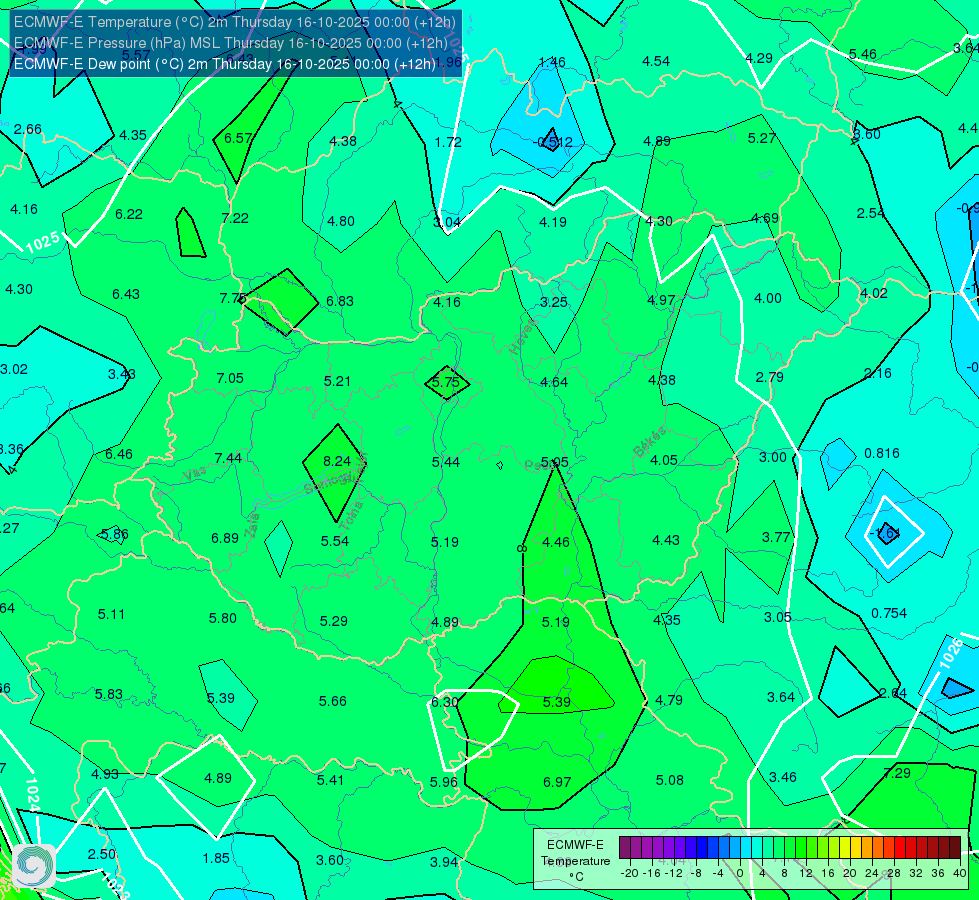979x900 pixels.
Task: Click the 7.05 grid value
Action: [230, 378]
